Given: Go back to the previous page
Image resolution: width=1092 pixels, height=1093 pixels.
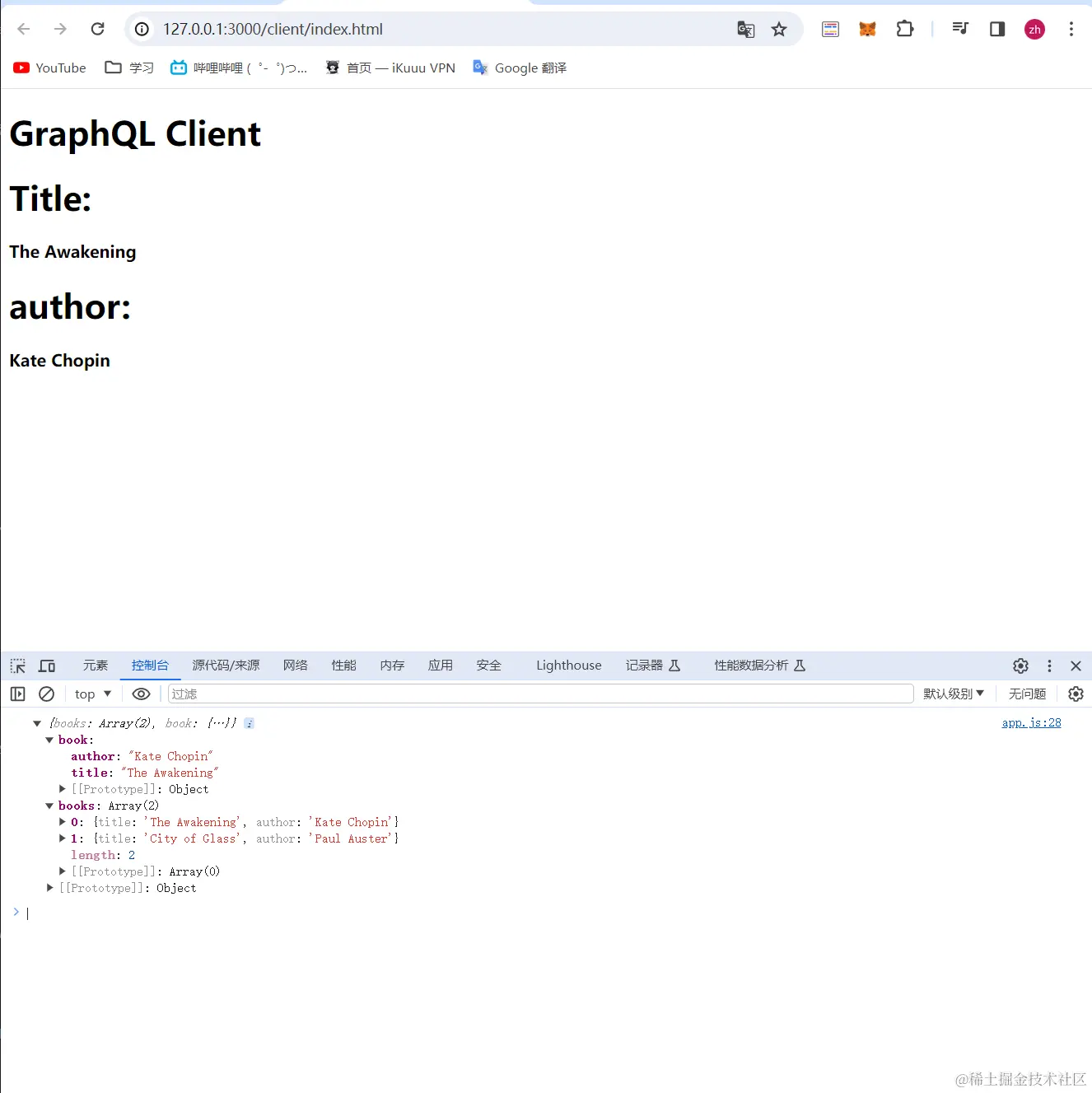Looking at the screenshot, I should click(24, 30).
